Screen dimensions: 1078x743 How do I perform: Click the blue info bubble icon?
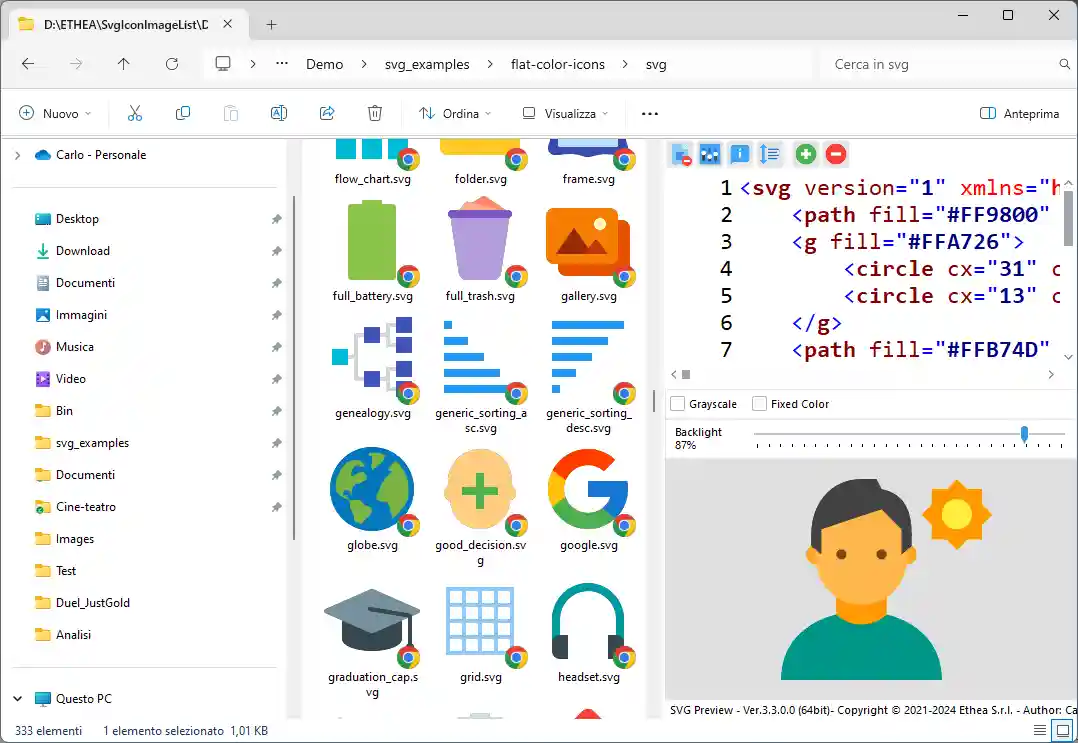740,154
